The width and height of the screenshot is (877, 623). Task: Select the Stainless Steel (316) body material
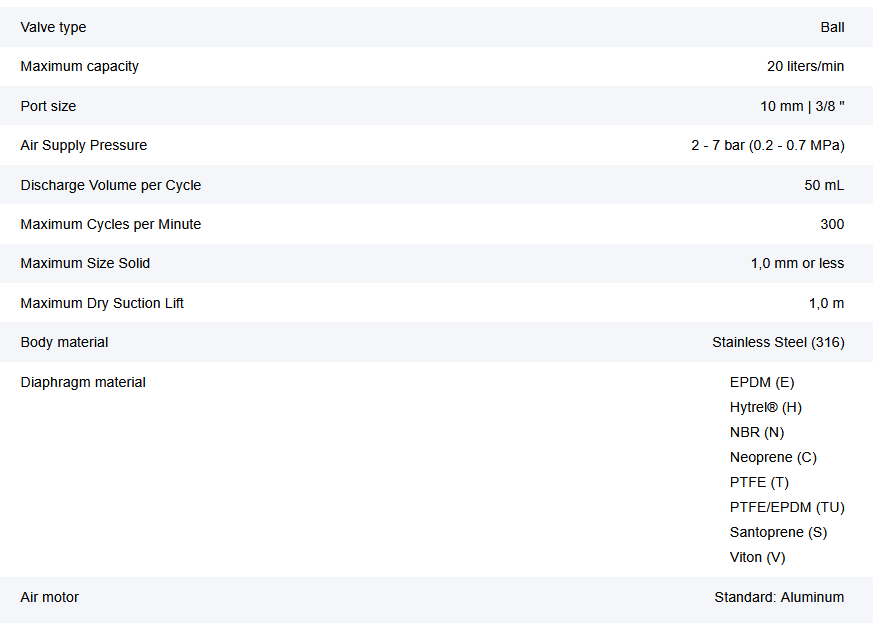pos(778,342)
